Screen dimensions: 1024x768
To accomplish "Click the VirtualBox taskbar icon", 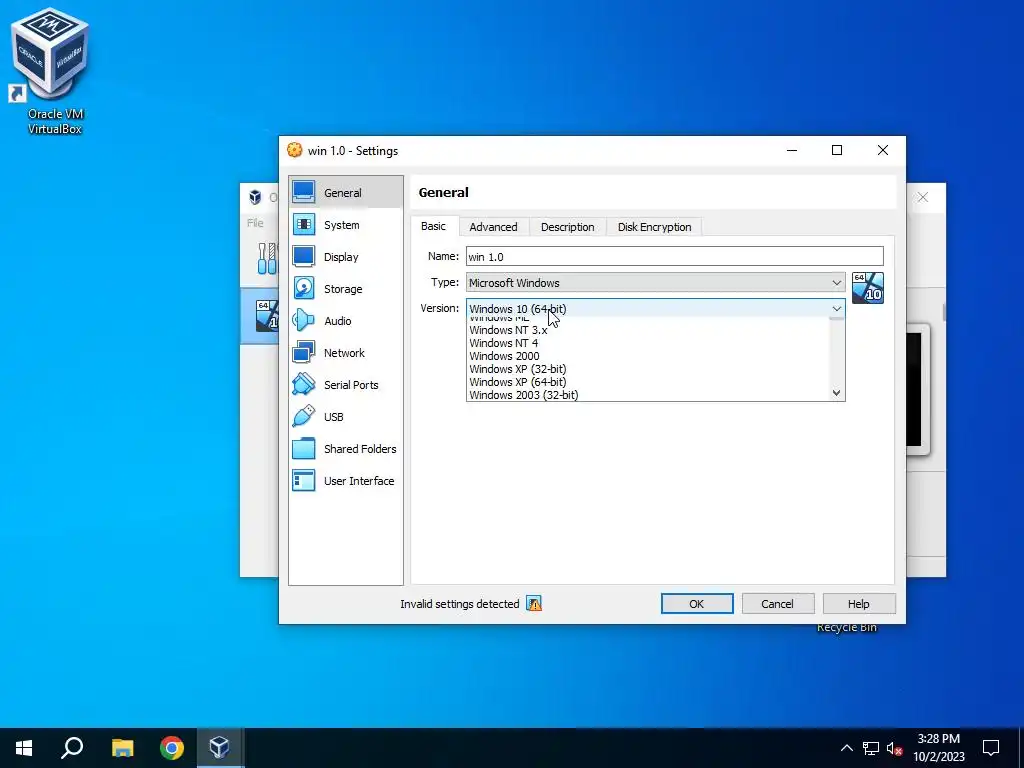I will point(219,748).
